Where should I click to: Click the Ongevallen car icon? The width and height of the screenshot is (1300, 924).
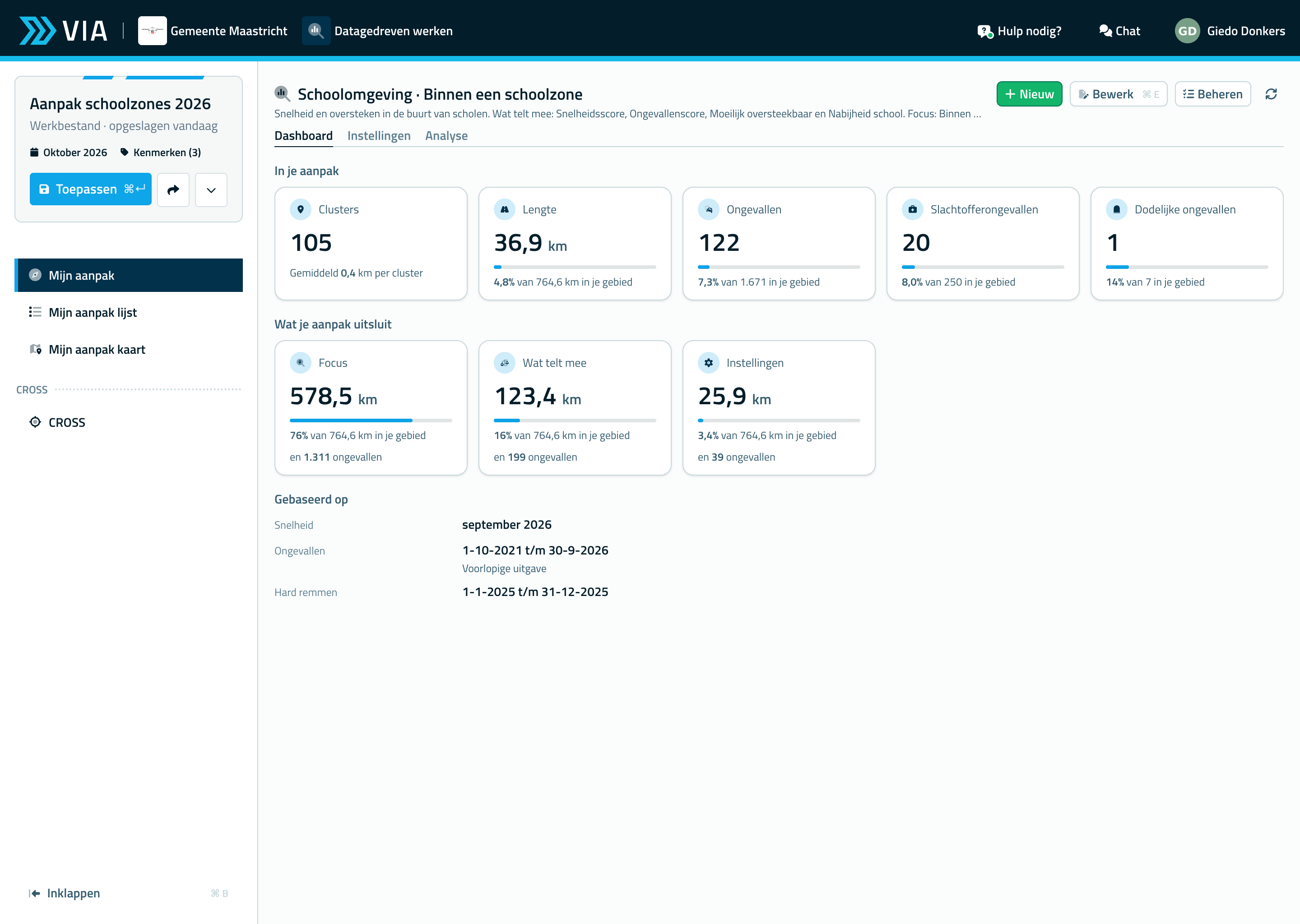click(709, 209)
